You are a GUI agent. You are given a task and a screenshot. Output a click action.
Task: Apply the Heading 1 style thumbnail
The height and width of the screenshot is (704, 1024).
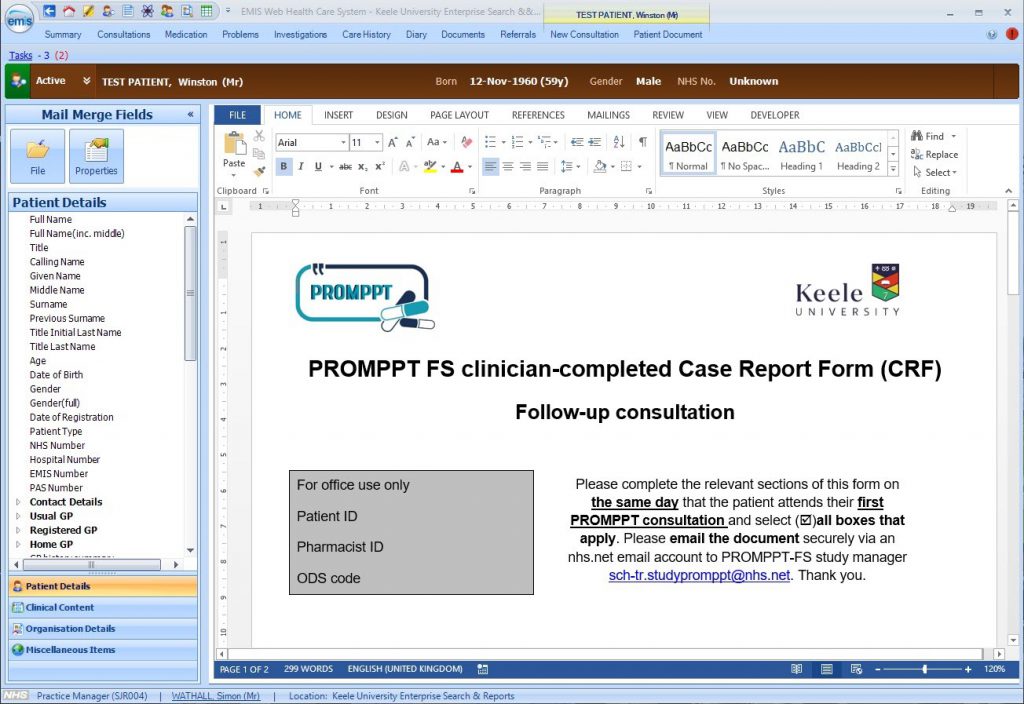[801, 154]
